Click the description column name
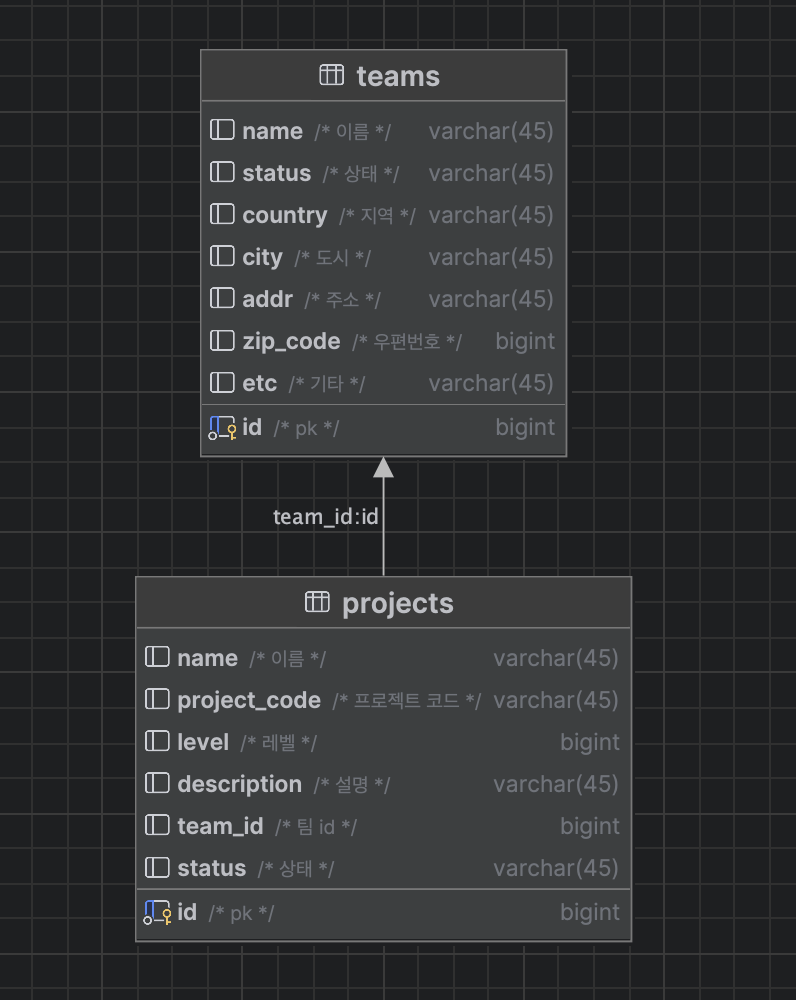The width and height of the screenshot is (796, 1000). pos(239,784)
